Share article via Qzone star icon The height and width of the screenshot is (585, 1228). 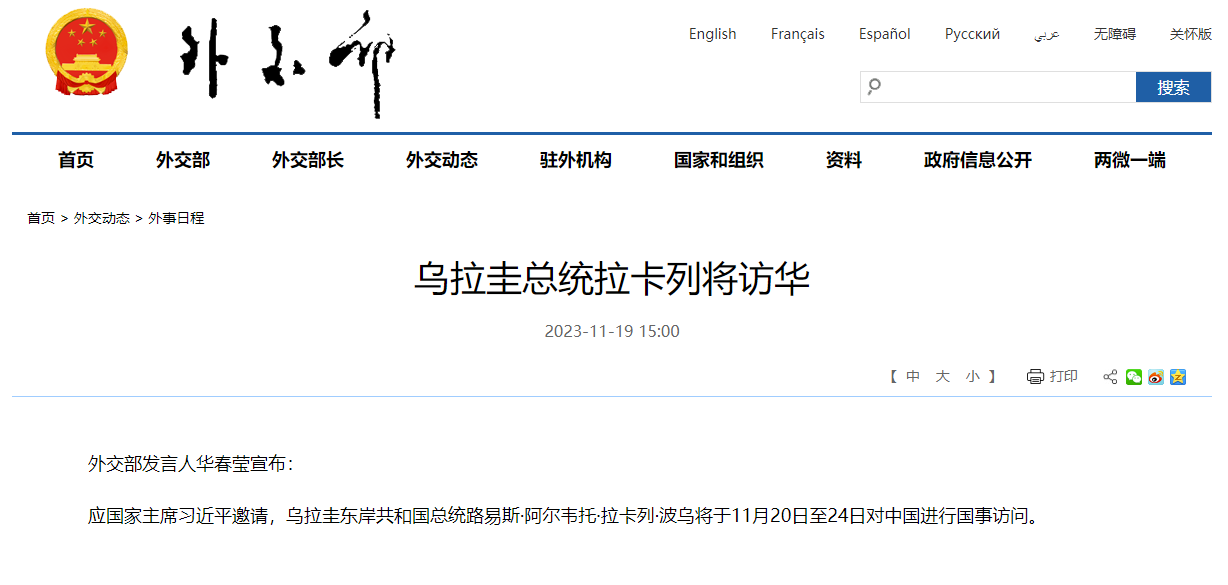1178,377
